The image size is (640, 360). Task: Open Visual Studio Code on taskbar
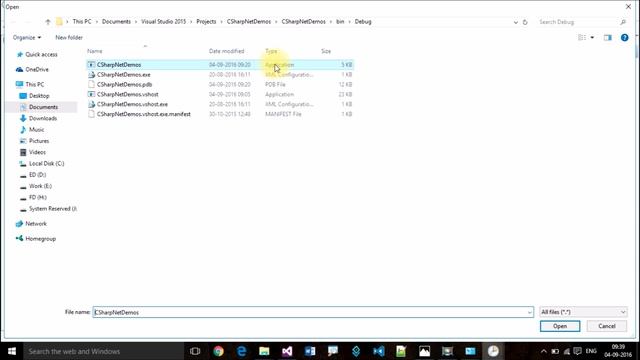coord(379,351)
